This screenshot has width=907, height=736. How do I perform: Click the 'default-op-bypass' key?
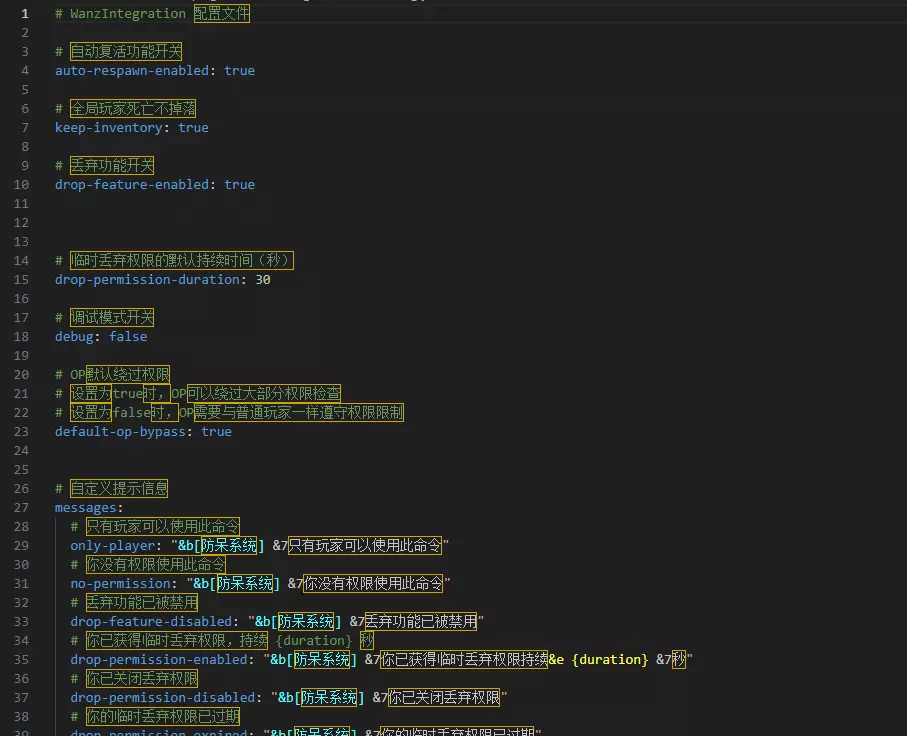[x=120, y=432]
